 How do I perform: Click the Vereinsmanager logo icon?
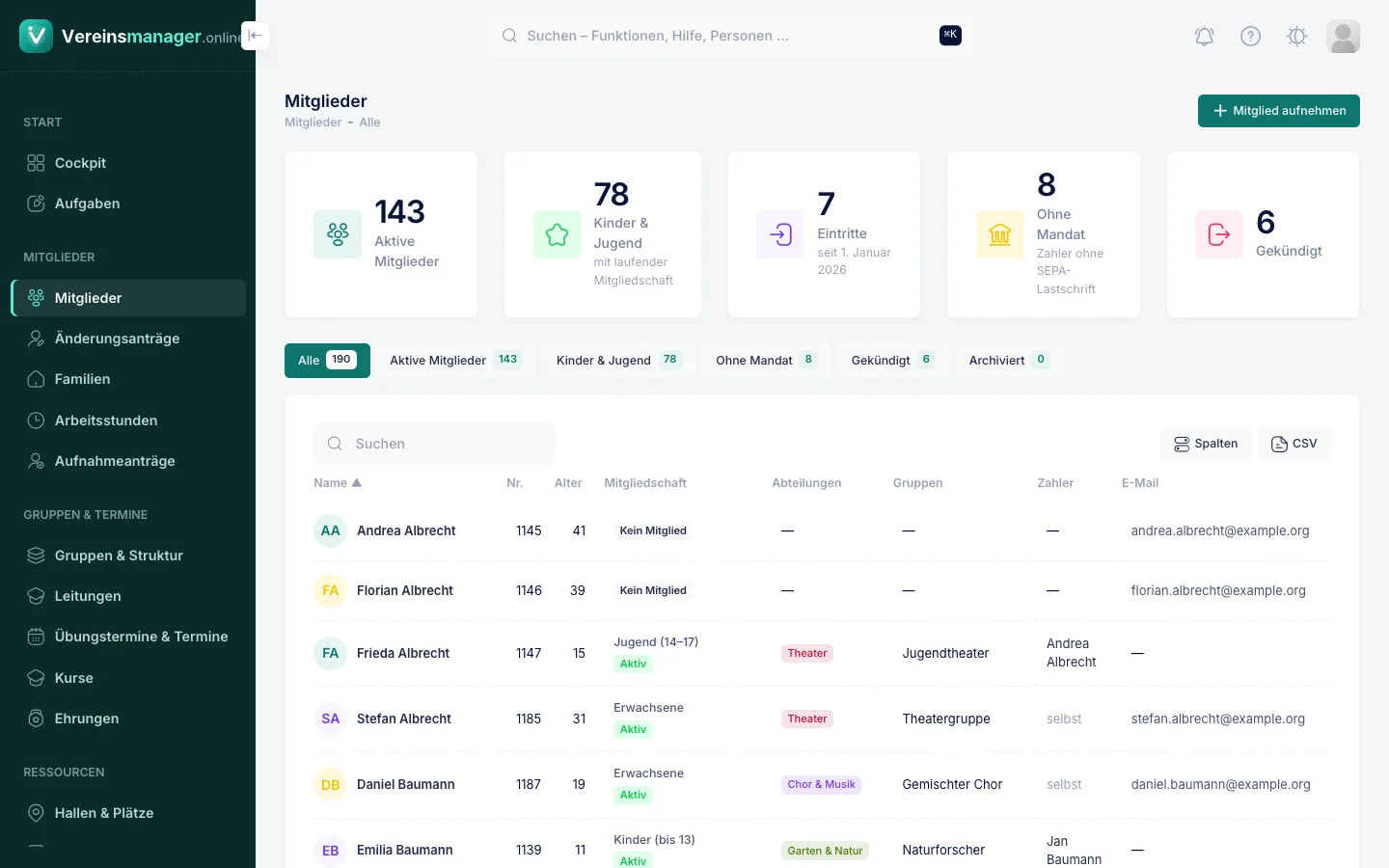pyautogui.click(x=36, y=36)
